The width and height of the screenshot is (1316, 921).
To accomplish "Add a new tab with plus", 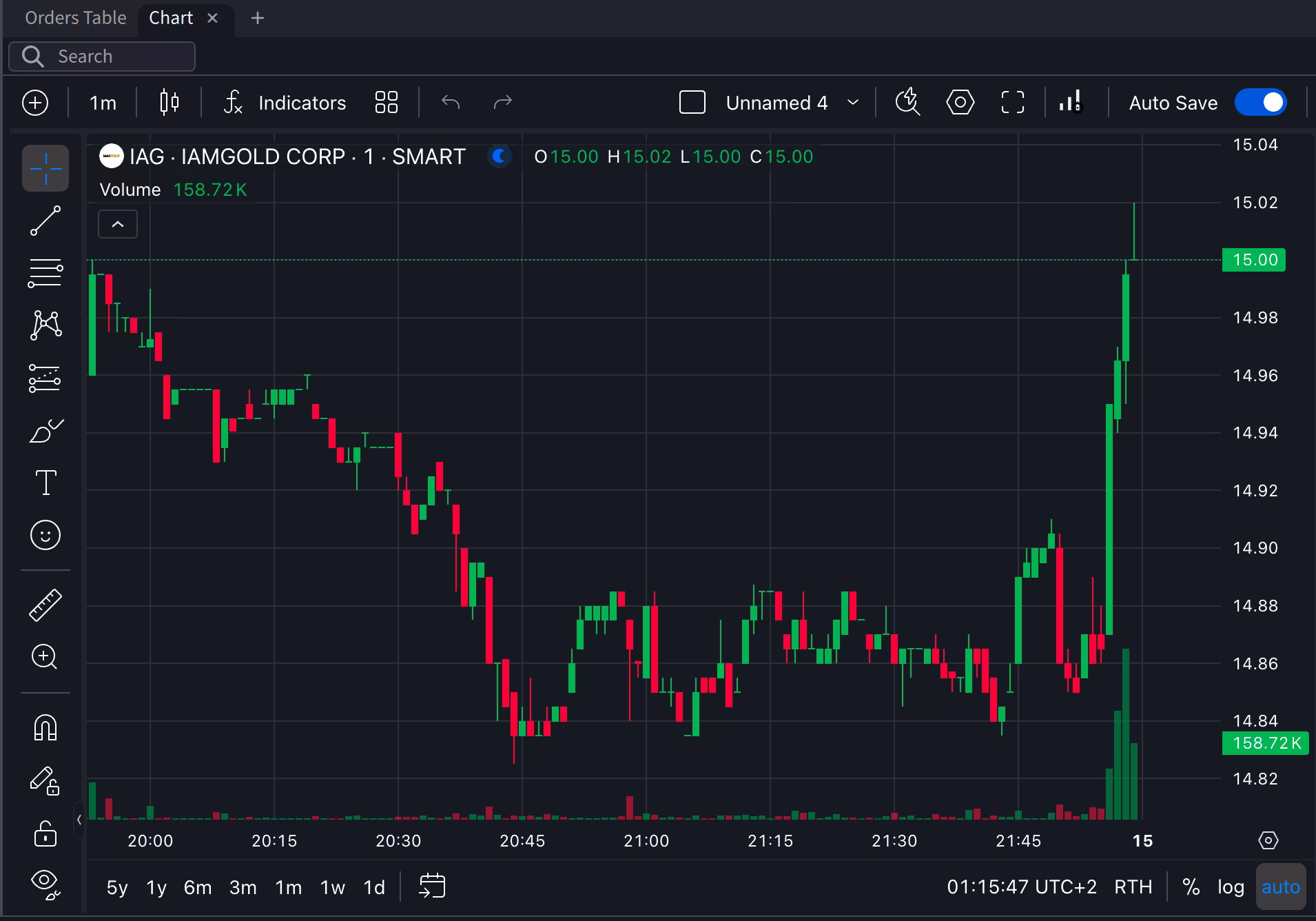I will point(258,18).
